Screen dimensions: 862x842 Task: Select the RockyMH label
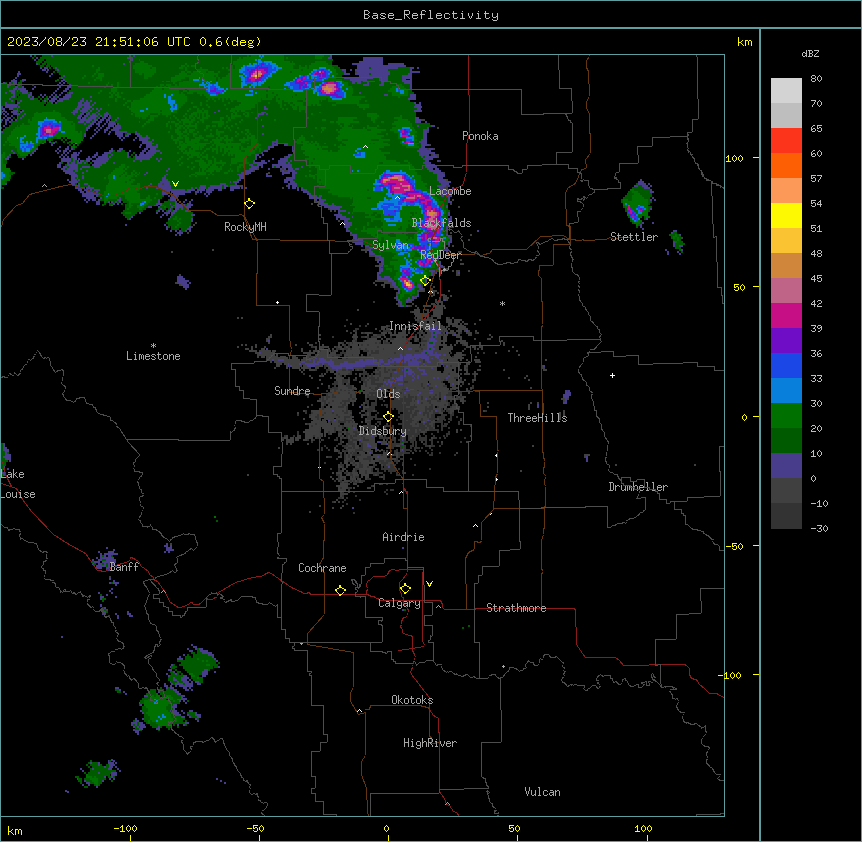(245, 227)
